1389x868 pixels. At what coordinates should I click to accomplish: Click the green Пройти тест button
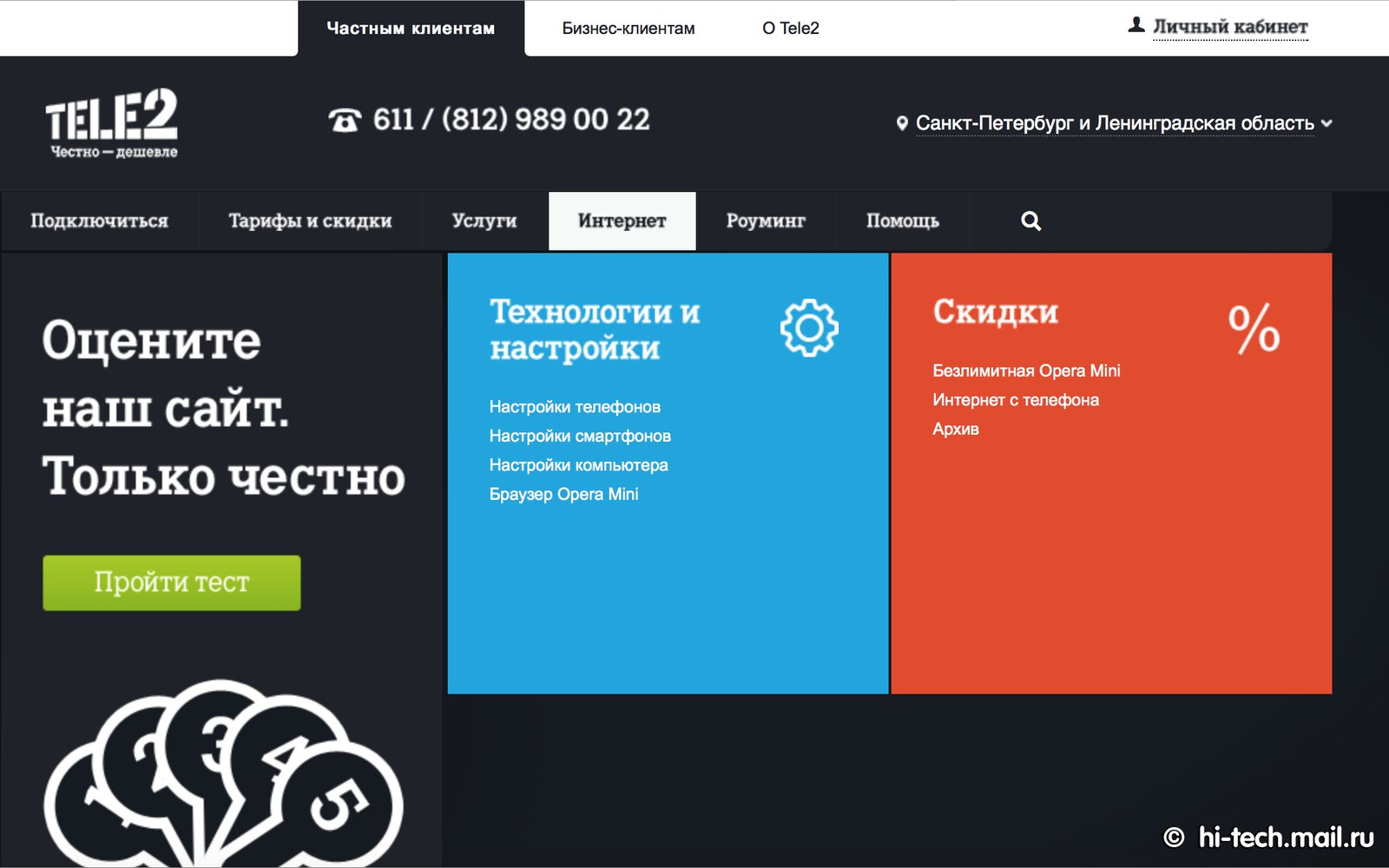pyautogui.click(x=172, y=582)
